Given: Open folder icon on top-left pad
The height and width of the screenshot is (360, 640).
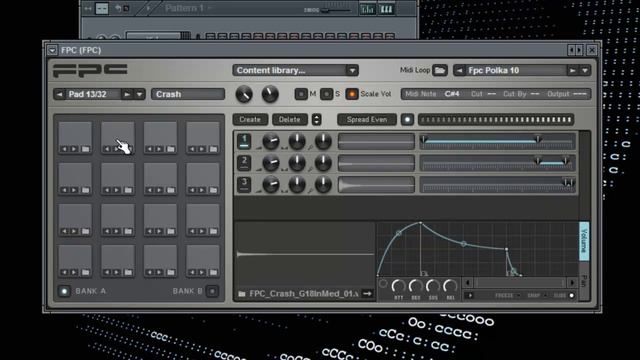Looking at the screenshot, I should (x=85, y=149).
